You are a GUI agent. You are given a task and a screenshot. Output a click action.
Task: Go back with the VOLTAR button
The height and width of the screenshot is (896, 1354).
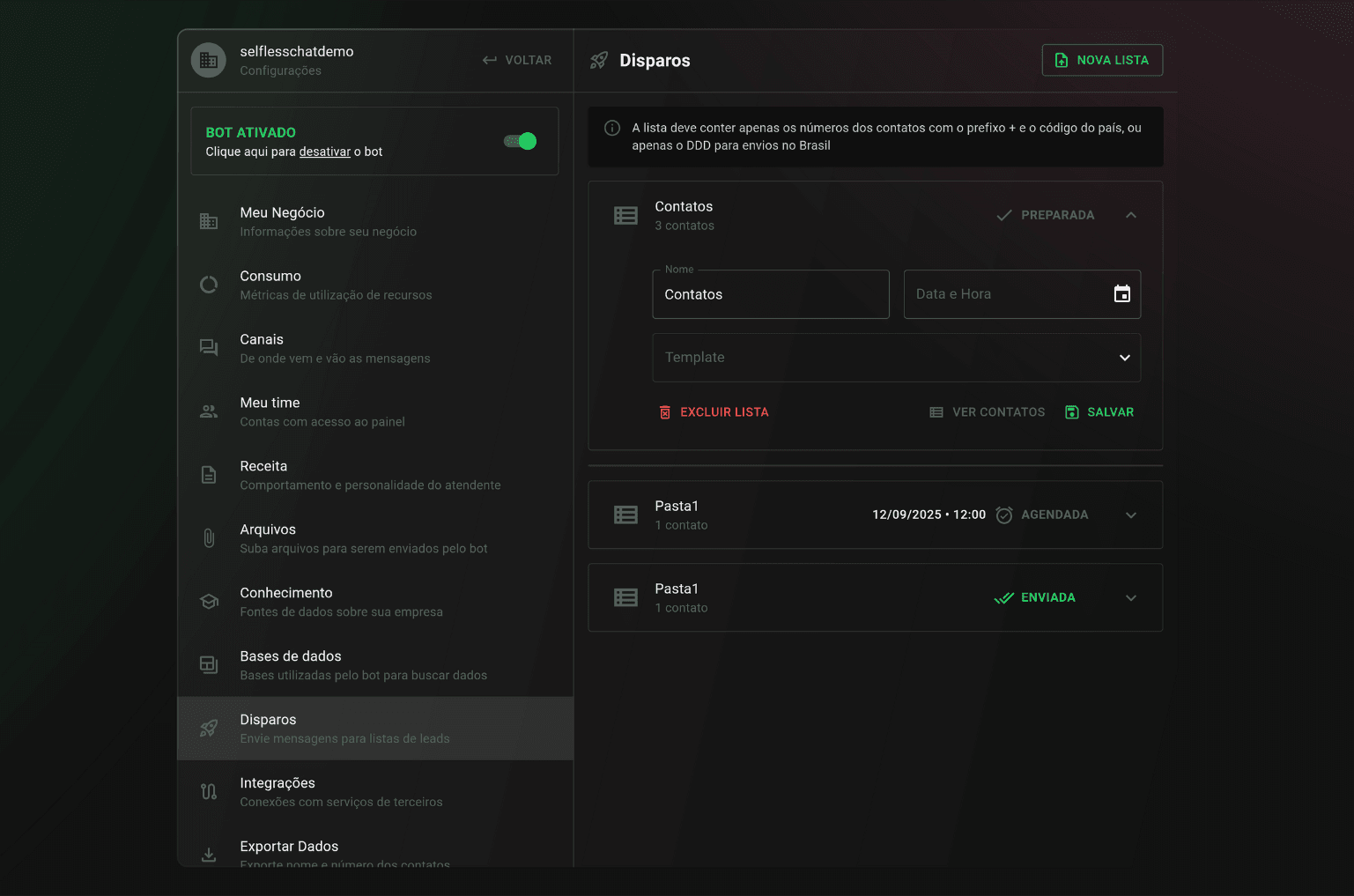(517, 60)
